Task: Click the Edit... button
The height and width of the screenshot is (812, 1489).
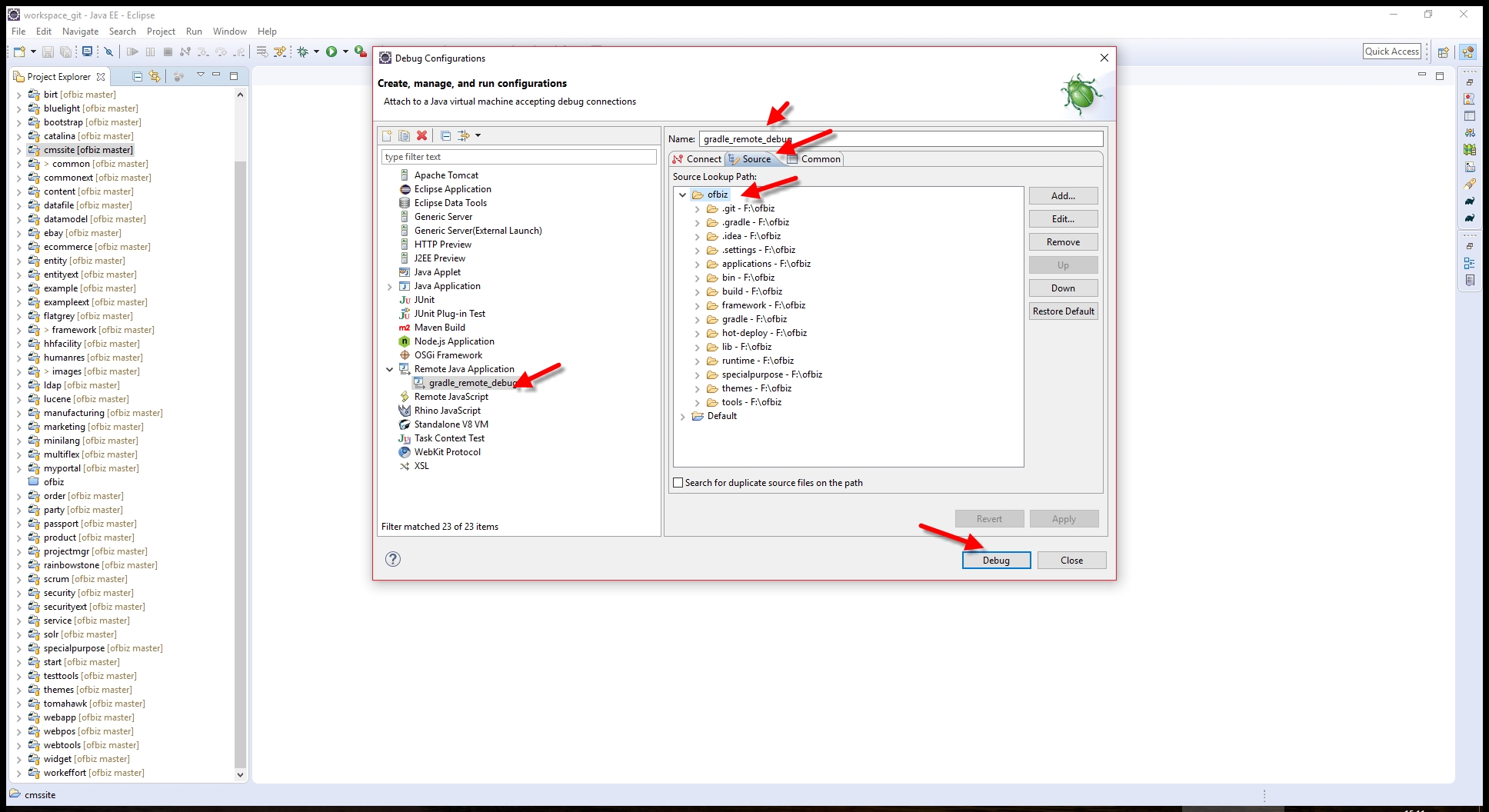Action: click(x=1063, y=219)
